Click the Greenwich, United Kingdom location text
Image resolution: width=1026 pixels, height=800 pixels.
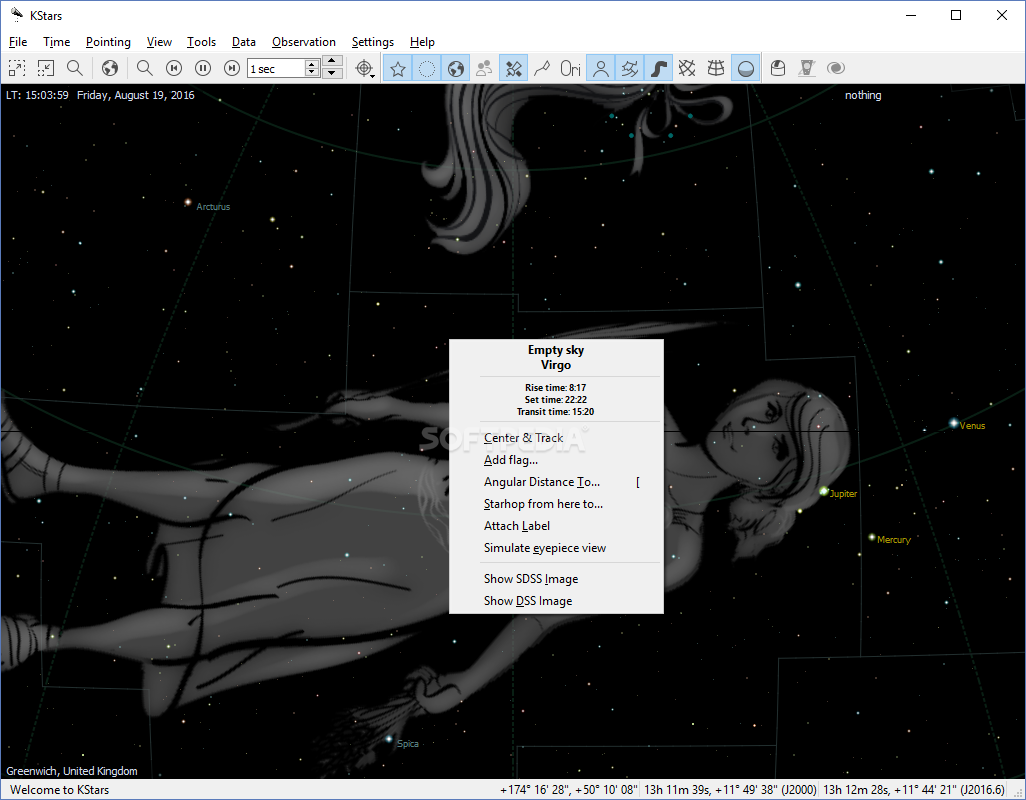click(x=72, y=771)
